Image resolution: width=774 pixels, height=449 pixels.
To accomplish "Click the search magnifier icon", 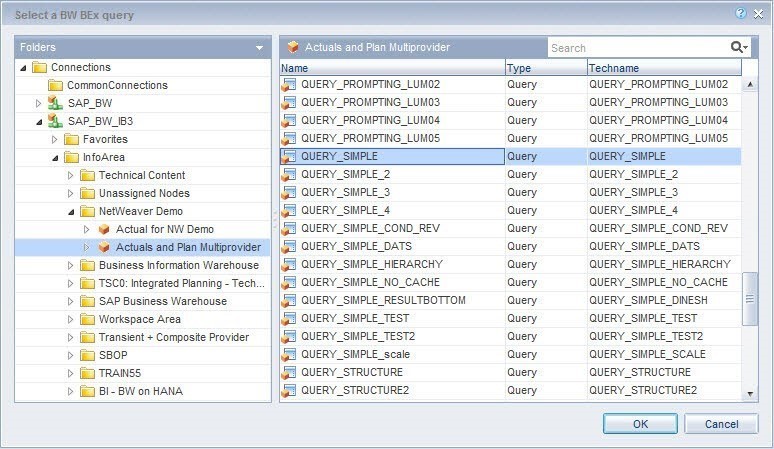I will click(x=737, y=47).
